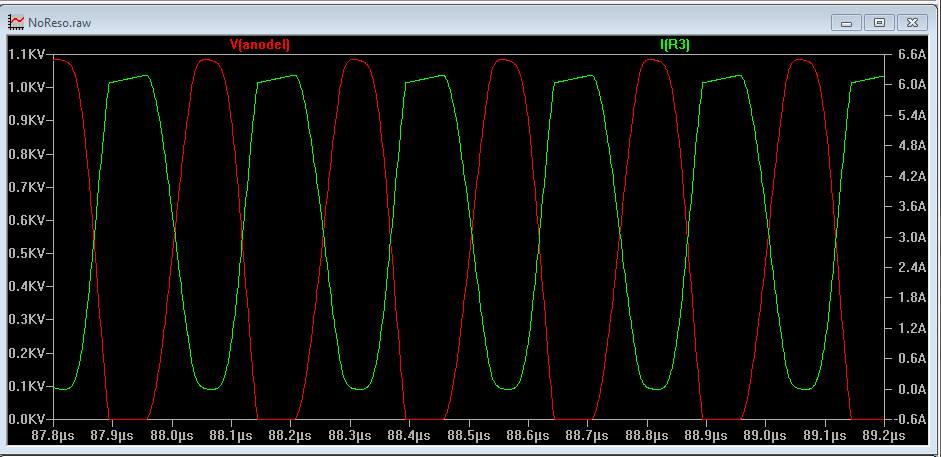
Task: Click the 3.6A right axis label
Action: click(911, 206)
